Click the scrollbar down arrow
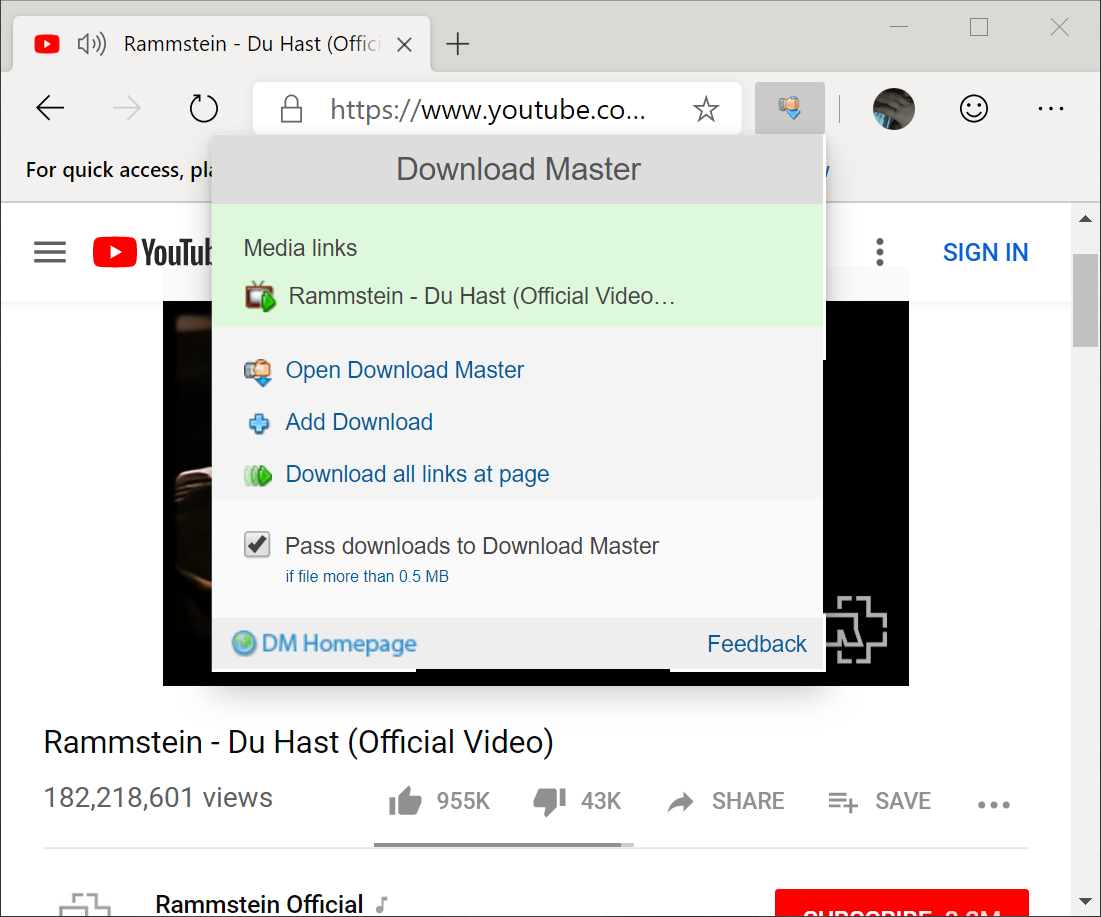 click(1086, 902)
